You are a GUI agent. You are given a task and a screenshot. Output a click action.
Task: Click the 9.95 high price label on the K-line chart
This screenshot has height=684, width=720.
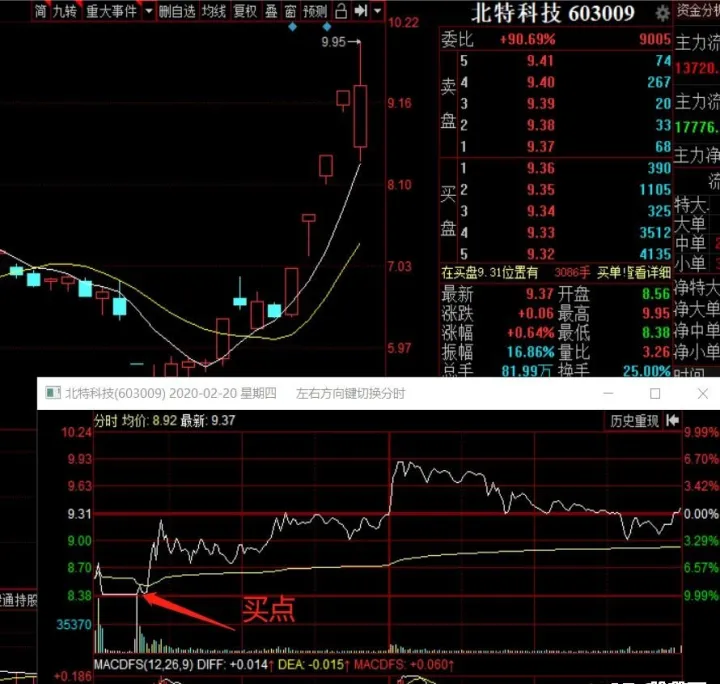(333, 42)
